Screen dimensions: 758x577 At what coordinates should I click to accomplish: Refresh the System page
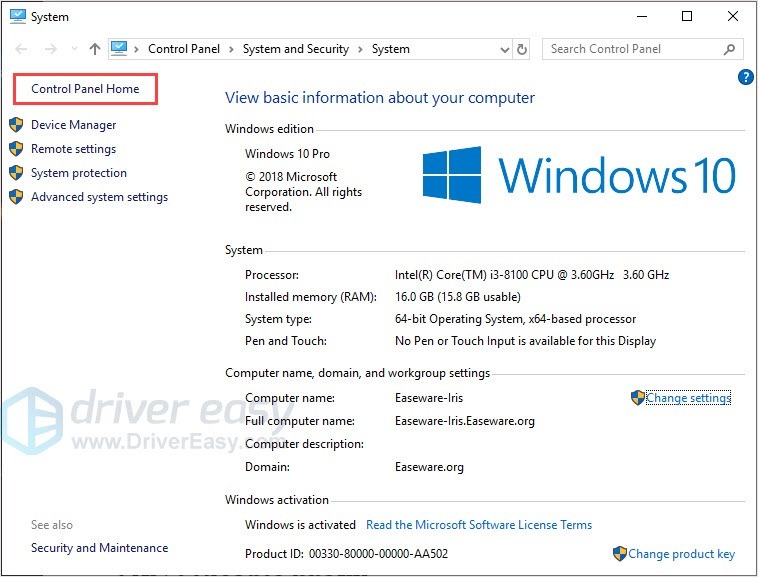(522, 49)
